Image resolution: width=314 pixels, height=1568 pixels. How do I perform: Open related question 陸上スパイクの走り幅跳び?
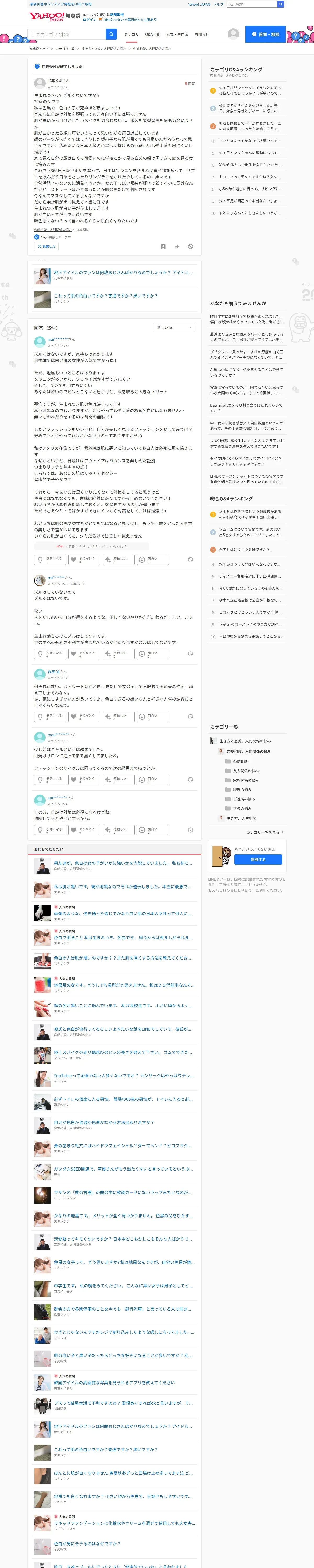pyautogui.click(x=123, y=1052)
